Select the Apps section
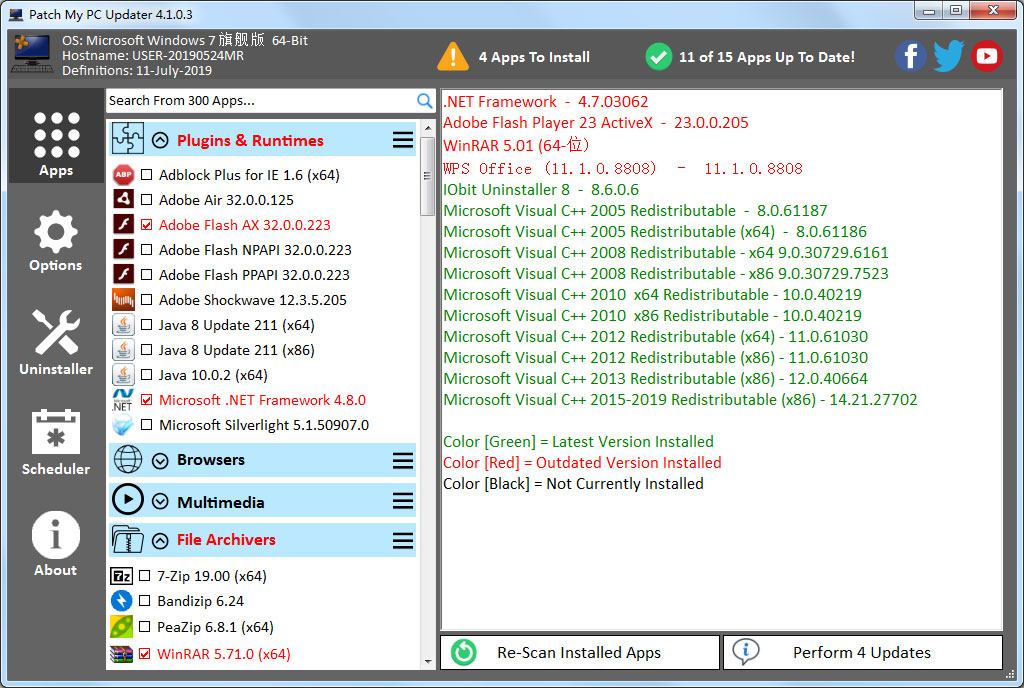The width and height of the screenshot is (1024, 688). click(56, 142)
